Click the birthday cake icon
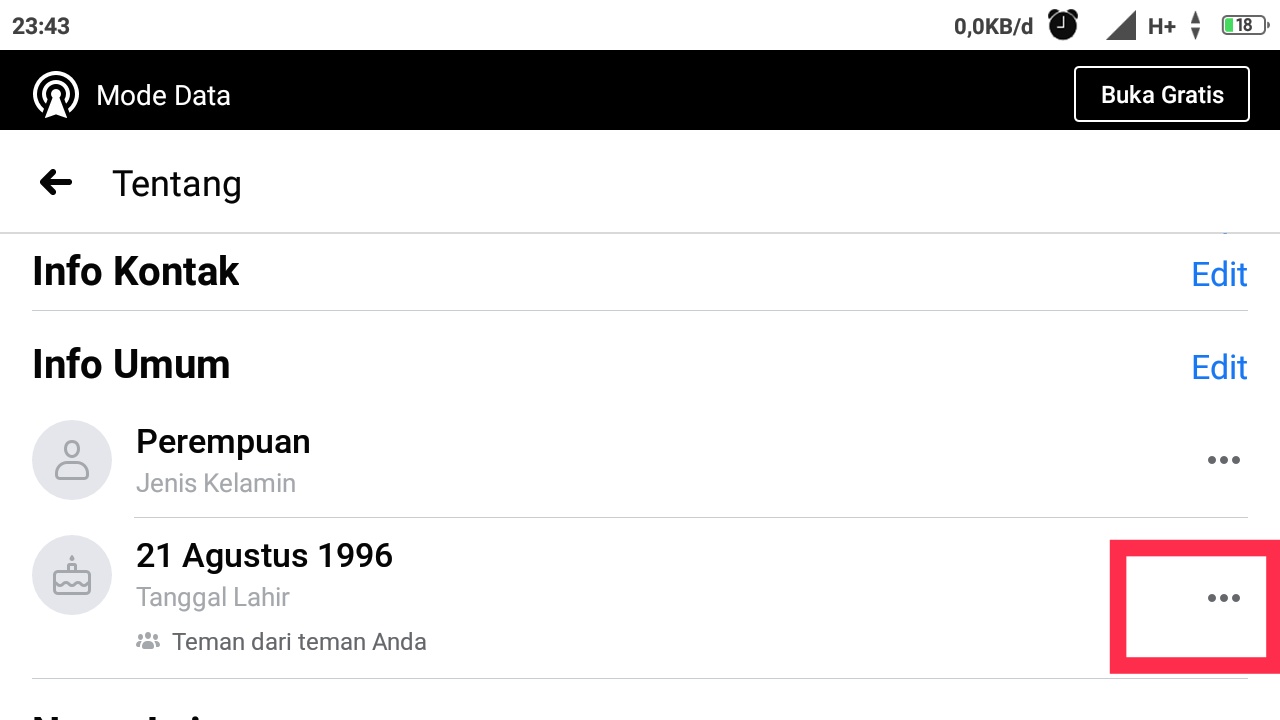Screen dimensions: 1280x720 72,575
